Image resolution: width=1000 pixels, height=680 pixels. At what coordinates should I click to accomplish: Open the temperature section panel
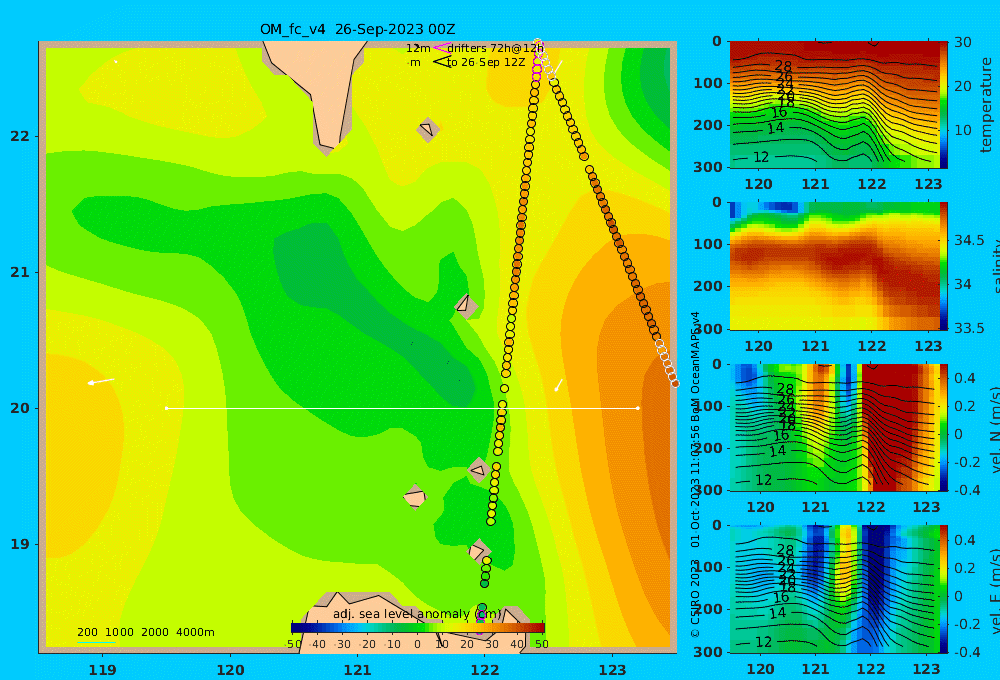coord(834,105)
